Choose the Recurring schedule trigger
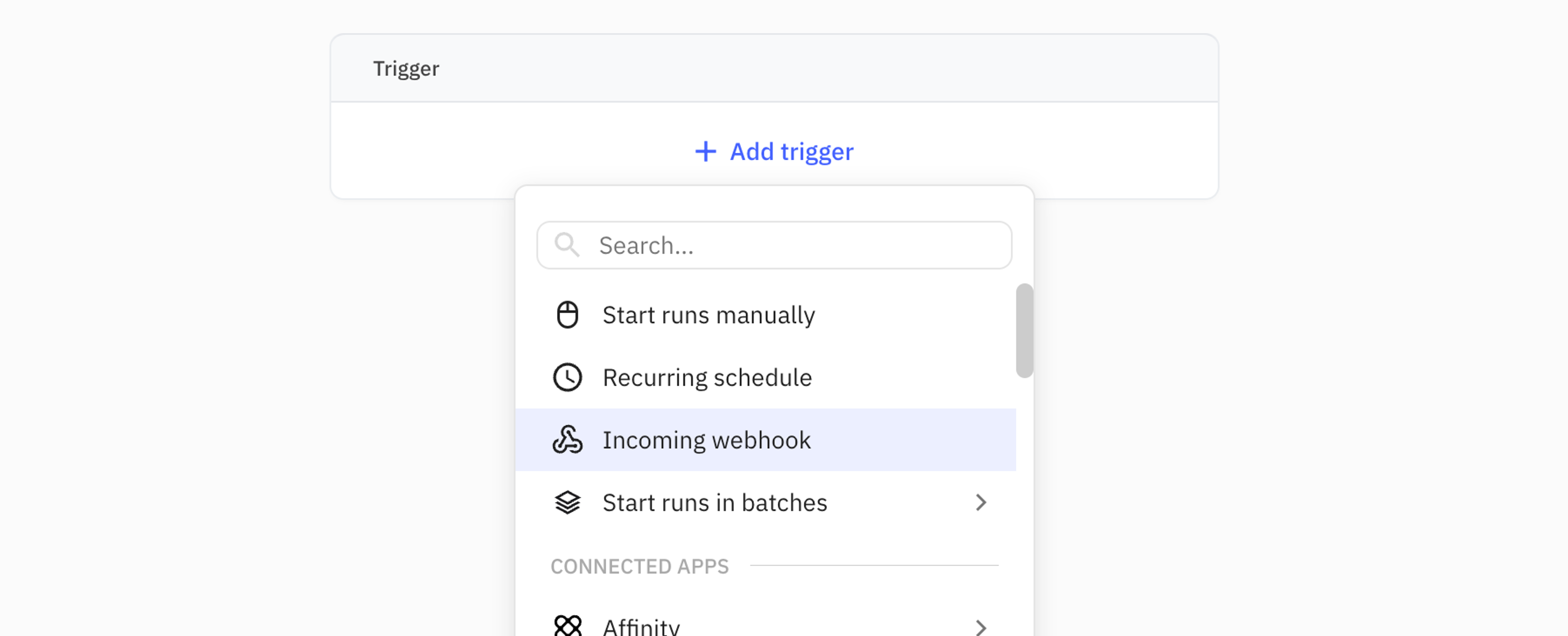The height and width of the screenshot is (636, 1568). pyautogui.click(x=707, y=377)
